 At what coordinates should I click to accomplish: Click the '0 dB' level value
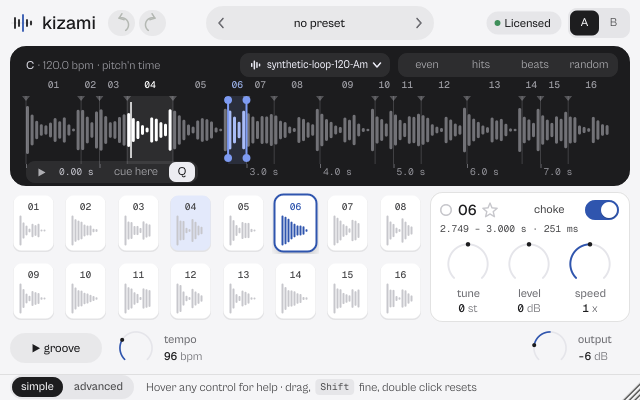(x=529, y=309)
